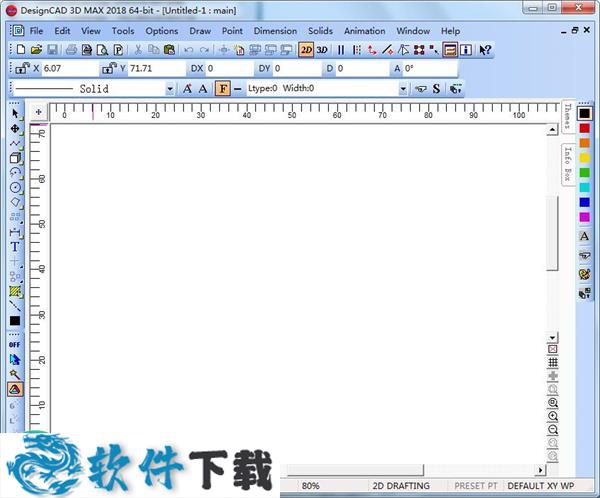Click the large S style icon
Screen dimensions: 600x498
coord(436,89)
